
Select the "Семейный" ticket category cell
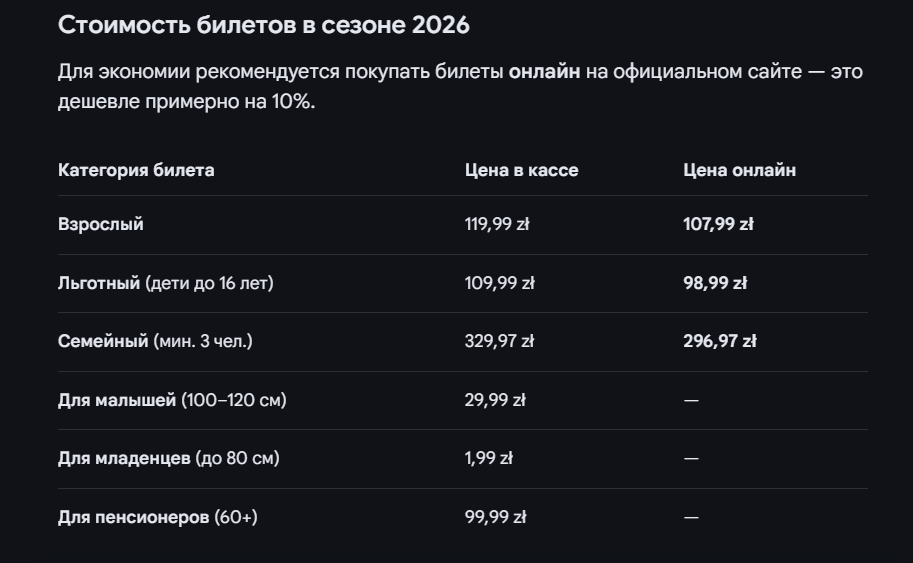155,341
